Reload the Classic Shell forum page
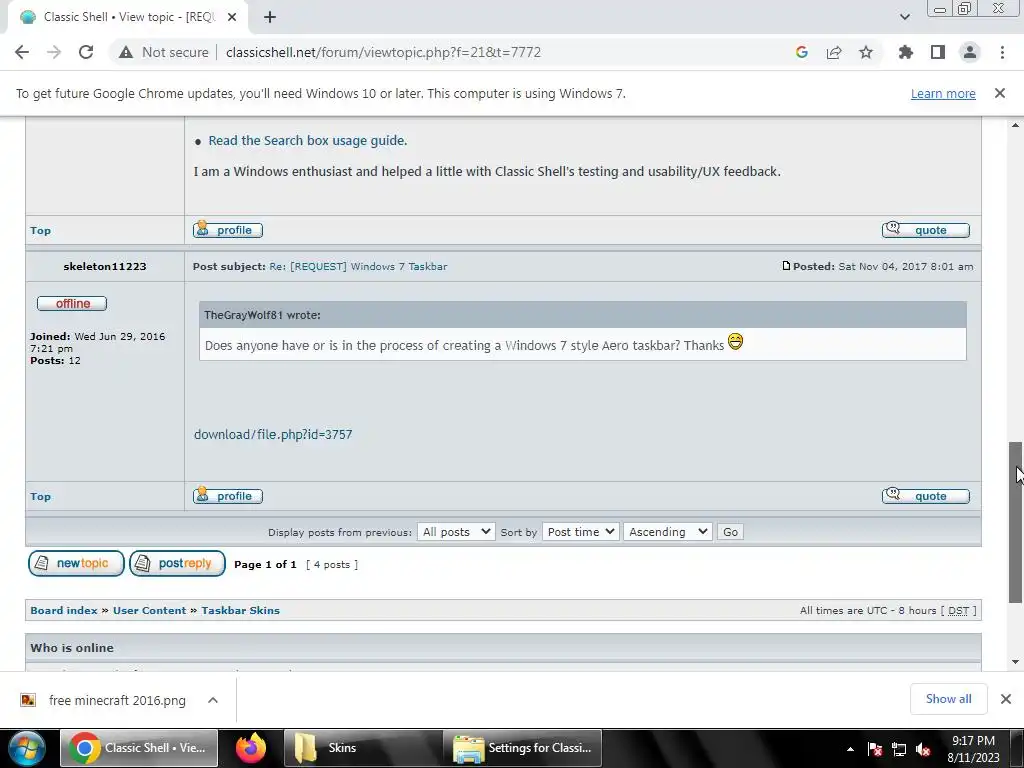The height and width of the screenshot is (768, 1024). coord(86,52)
